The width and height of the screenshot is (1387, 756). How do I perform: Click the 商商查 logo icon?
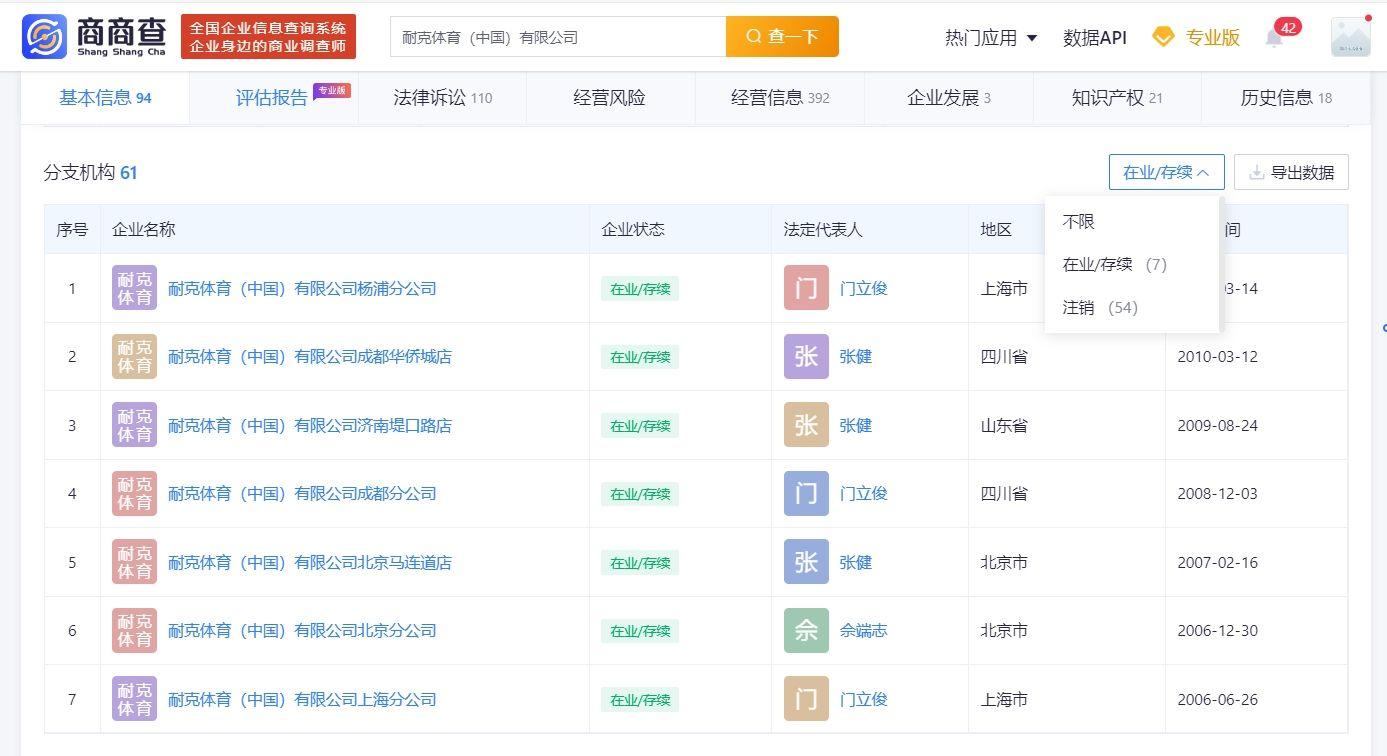tap(40, 36)
